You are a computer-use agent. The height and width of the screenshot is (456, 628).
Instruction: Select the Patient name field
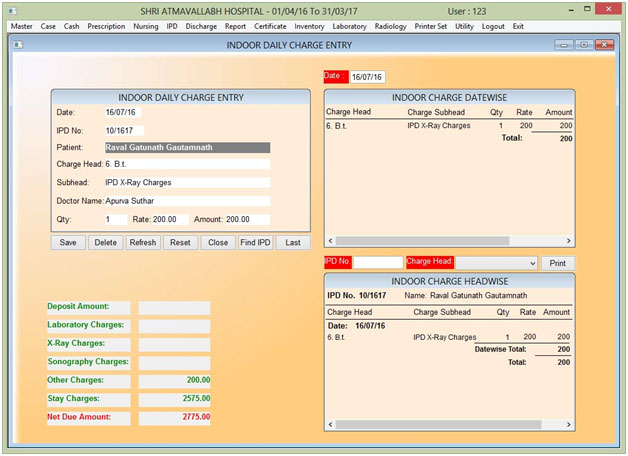187,147
